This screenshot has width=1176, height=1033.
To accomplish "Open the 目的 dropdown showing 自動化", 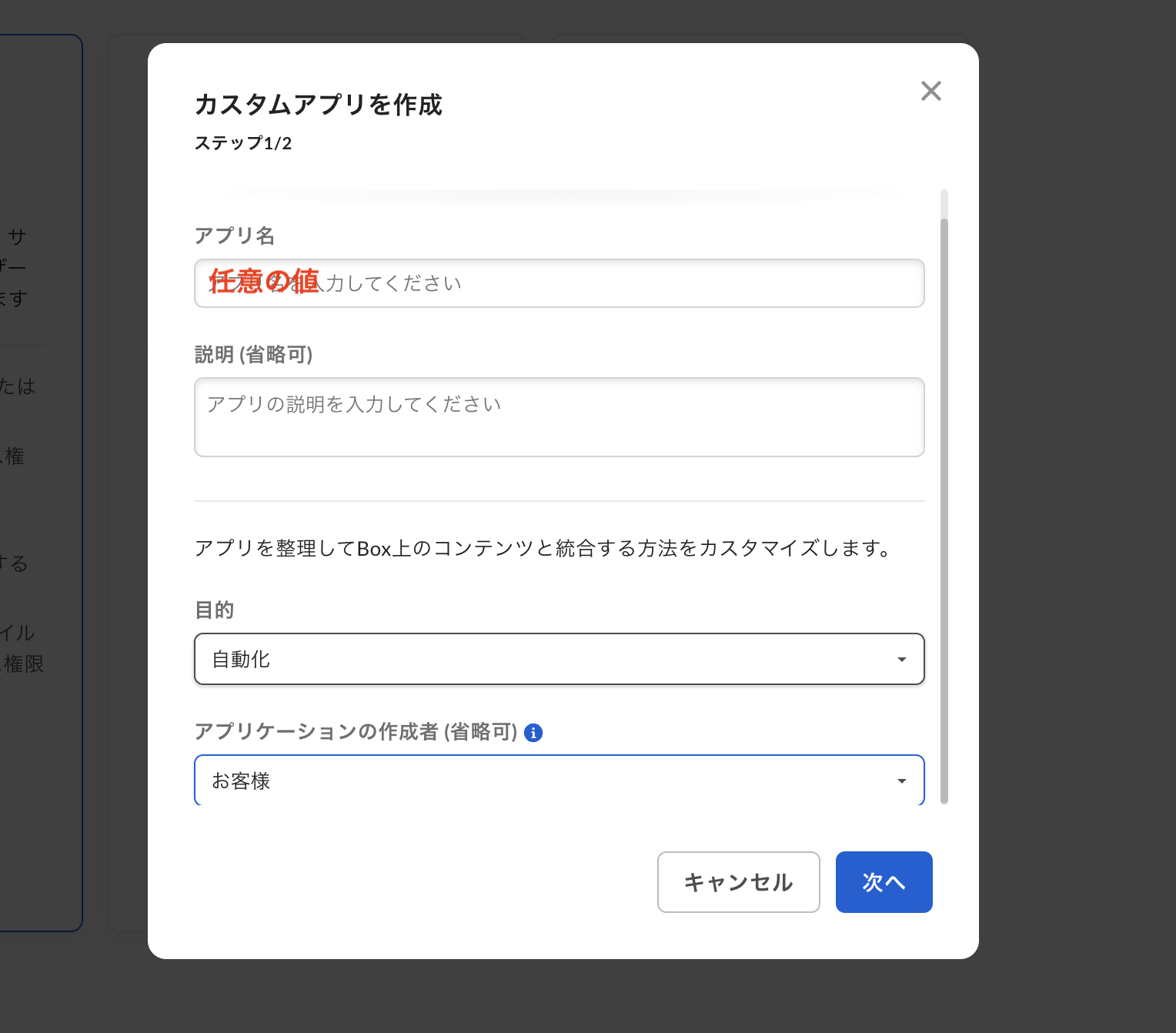I will click(560, 659).
